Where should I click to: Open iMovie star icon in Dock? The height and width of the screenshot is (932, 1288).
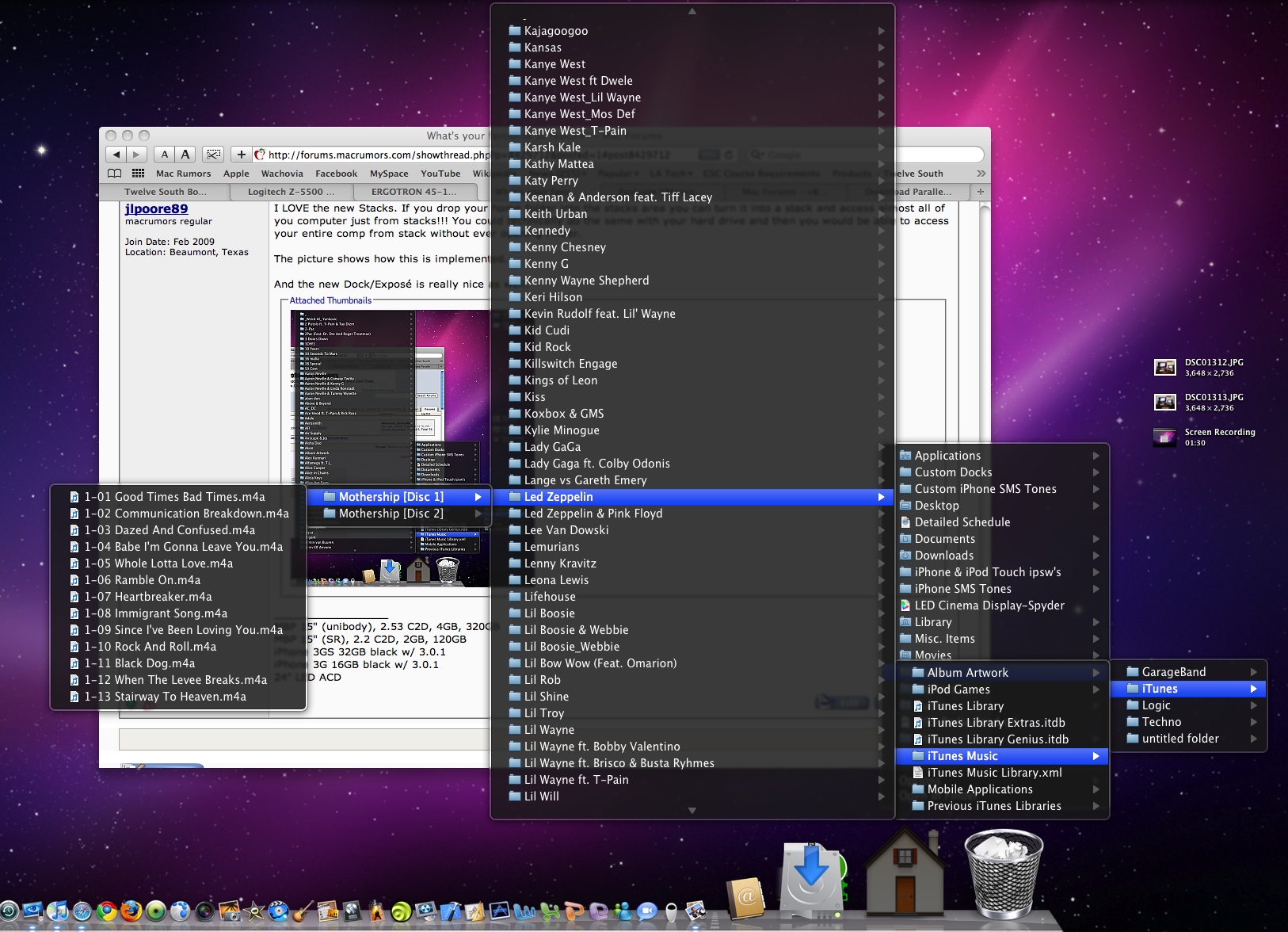(x=253, y=911)
